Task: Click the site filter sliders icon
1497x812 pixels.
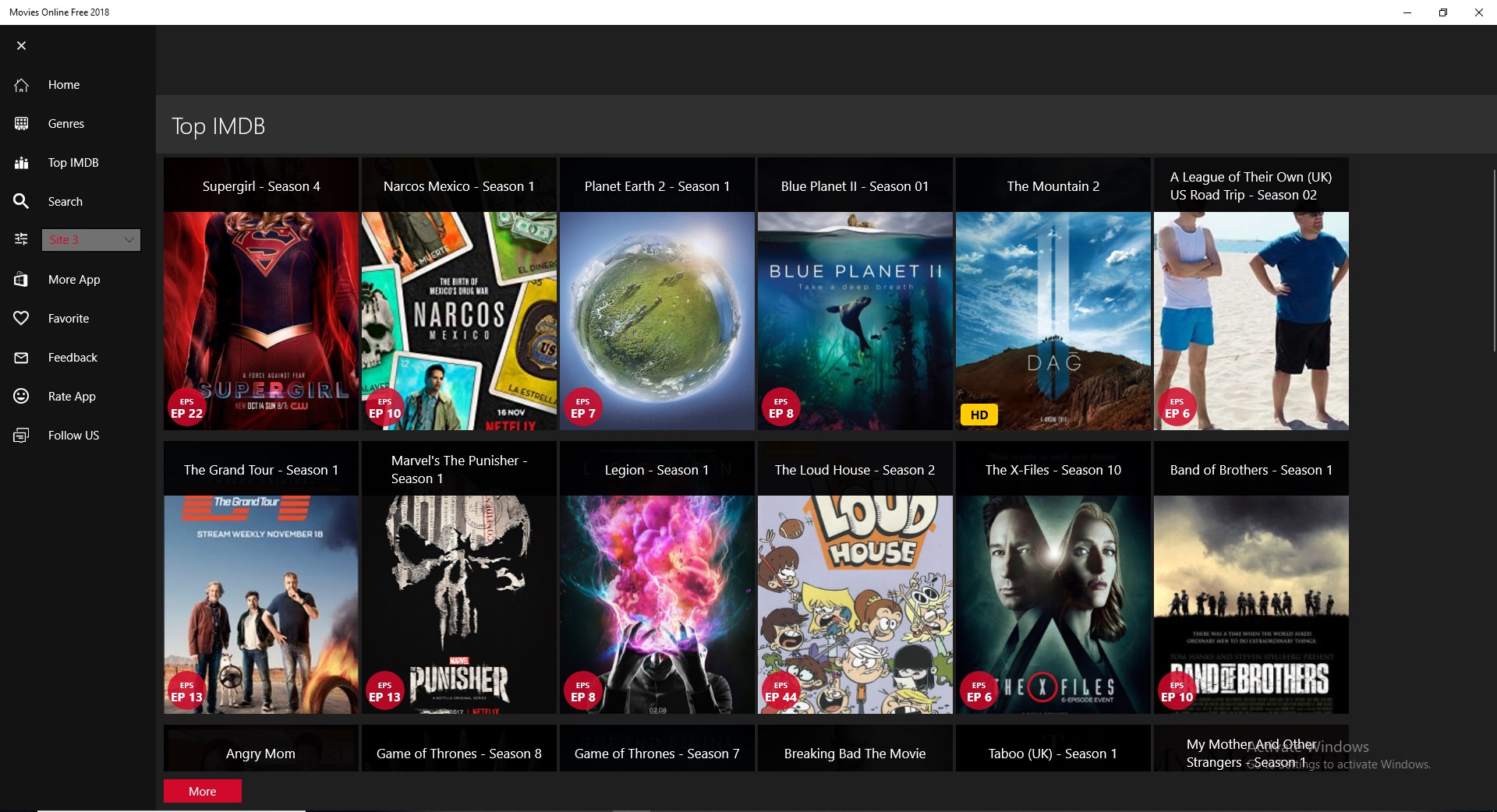Action: 21,239
